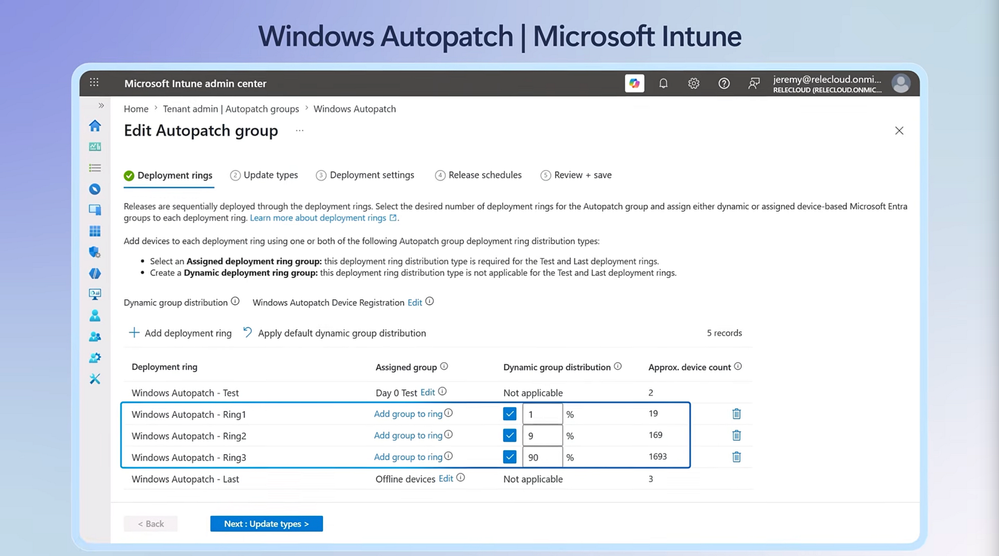Go to the Review + save step tab

click(576, 175)
